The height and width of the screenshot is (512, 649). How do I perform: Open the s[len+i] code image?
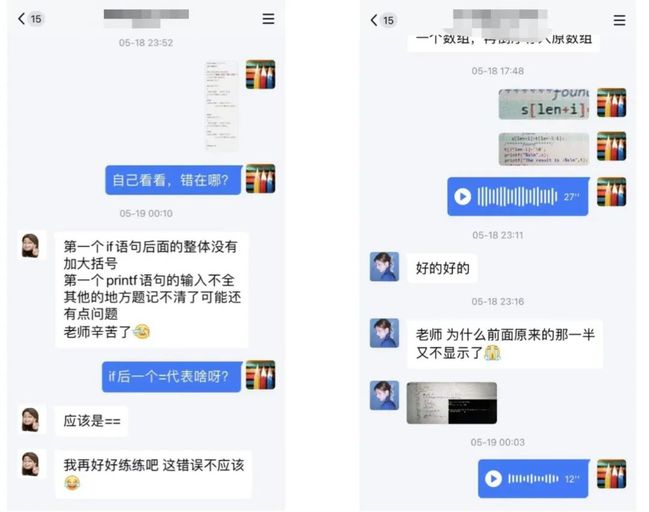[x=544, y=103]
